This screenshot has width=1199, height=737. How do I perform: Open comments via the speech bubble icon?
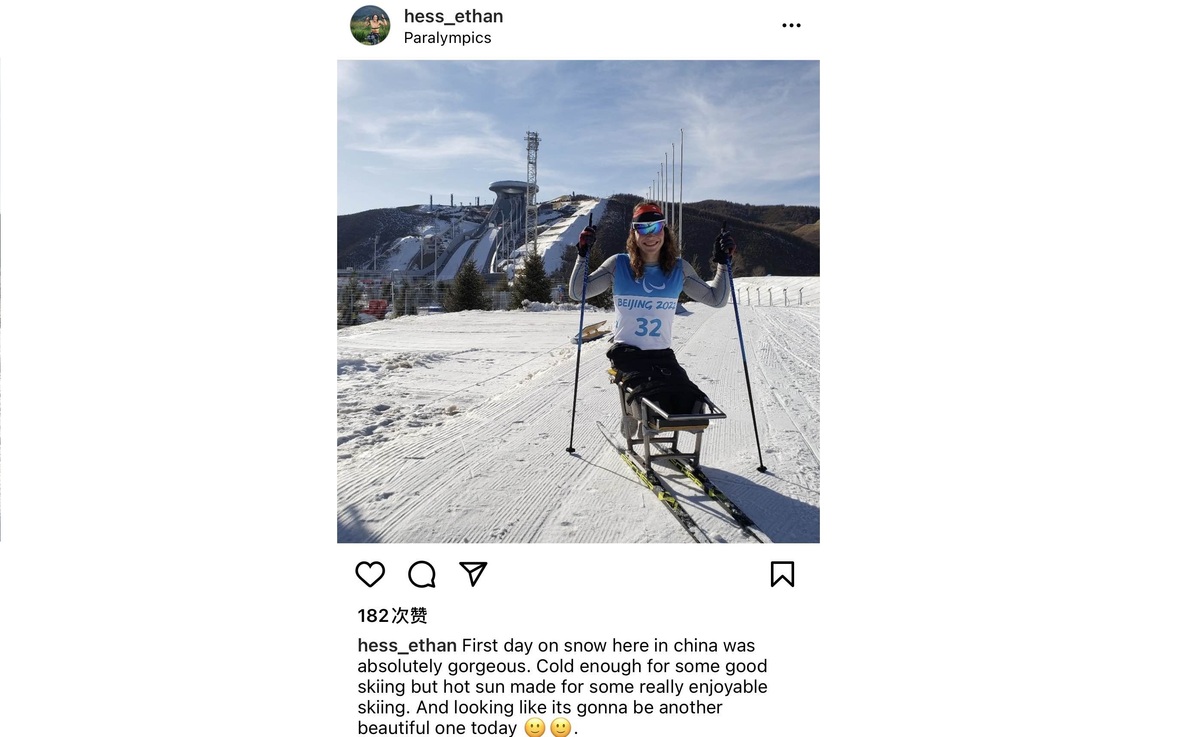(x=421, y=574)
